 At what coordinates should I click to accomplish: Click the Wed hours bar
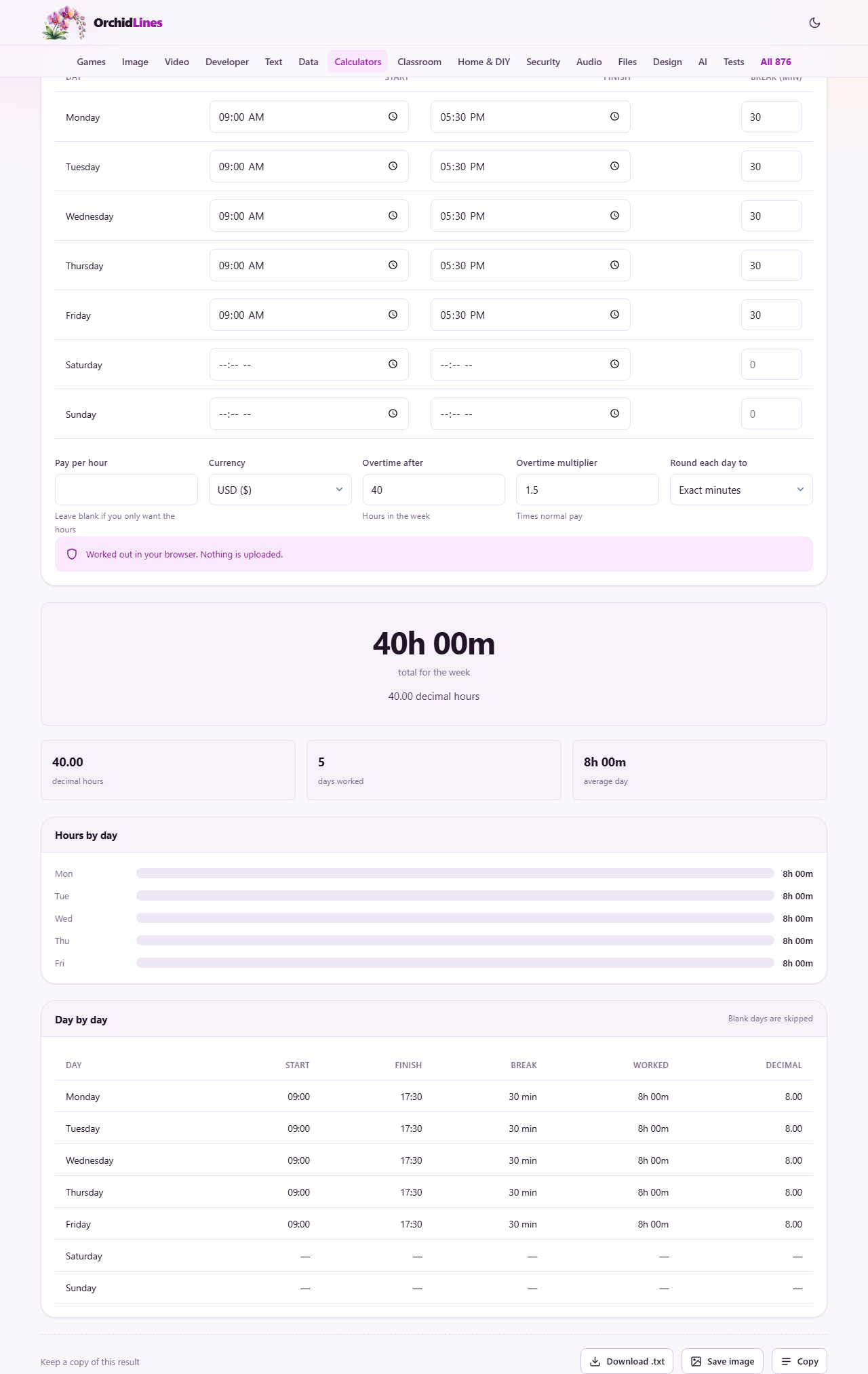point(455,918)
